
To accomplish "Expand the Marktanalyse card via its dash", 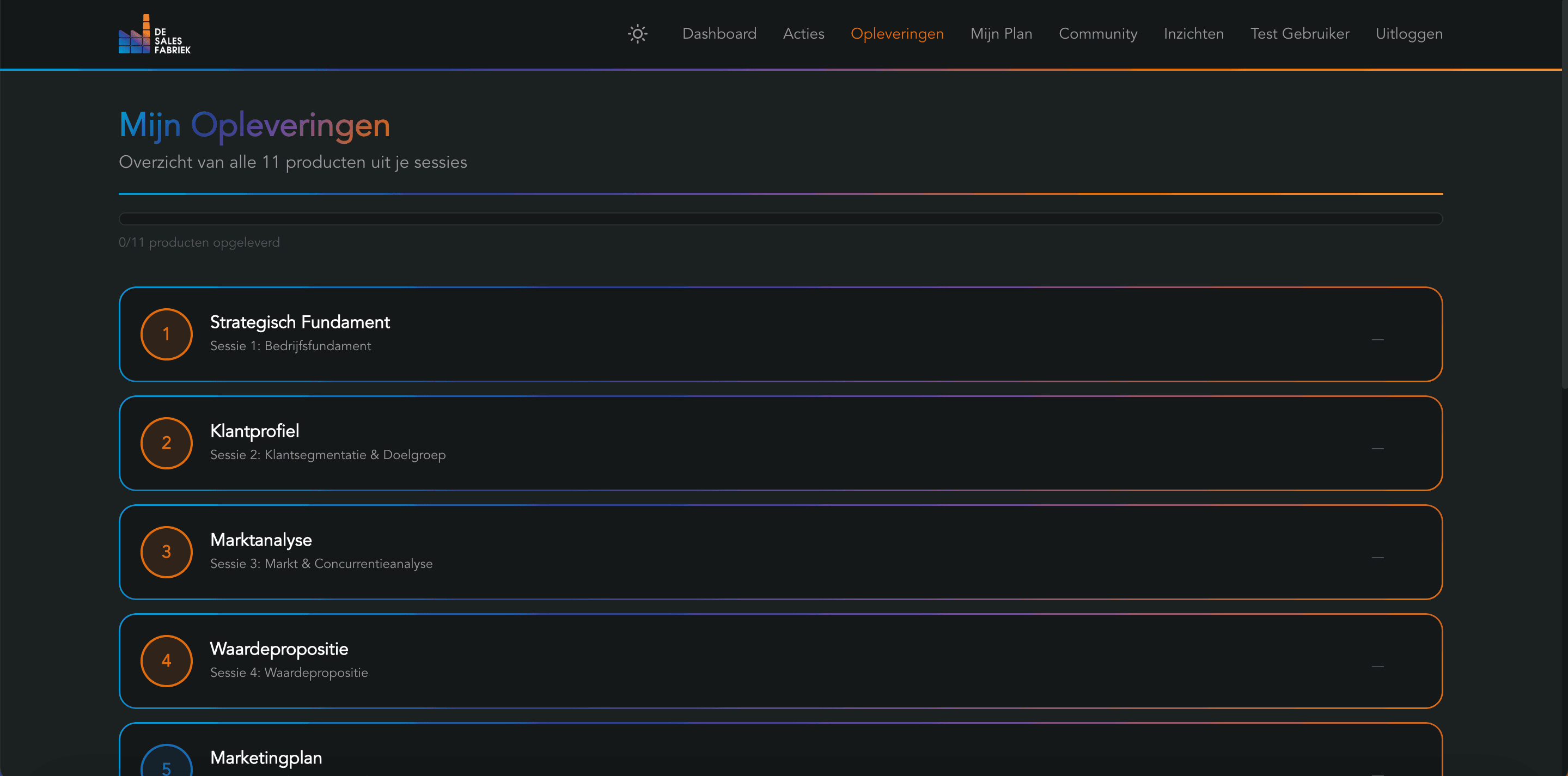I will [x=1377, y=558].
